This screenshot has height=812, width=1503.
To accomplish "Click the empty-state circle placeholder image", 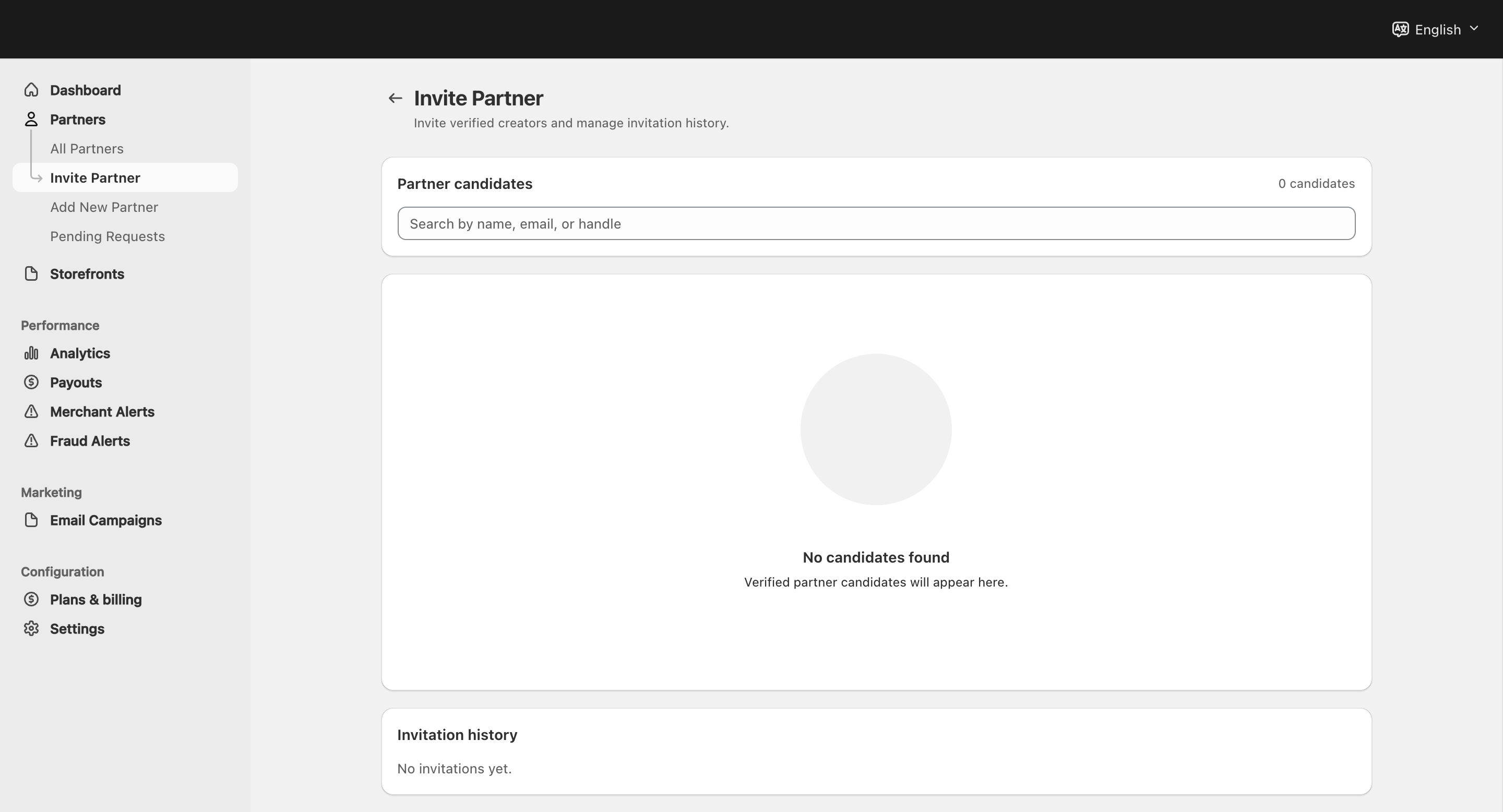I will pyautogui.click(x=876, y=429).
